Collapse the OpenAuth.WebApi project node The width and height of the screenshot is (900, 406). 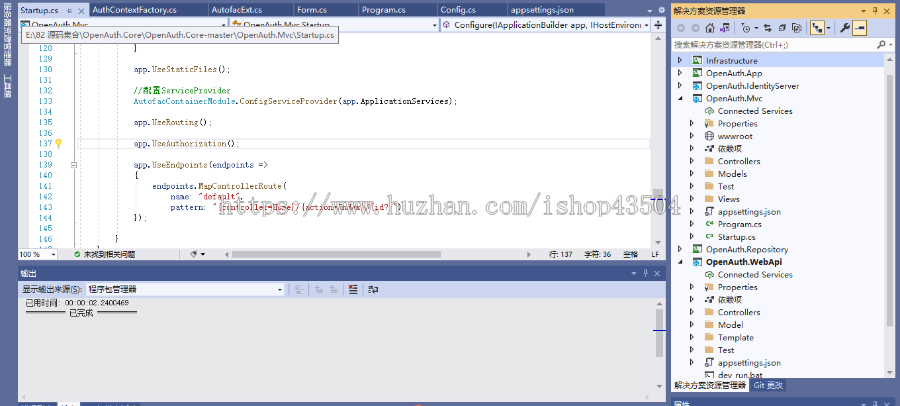click(680, 262)
